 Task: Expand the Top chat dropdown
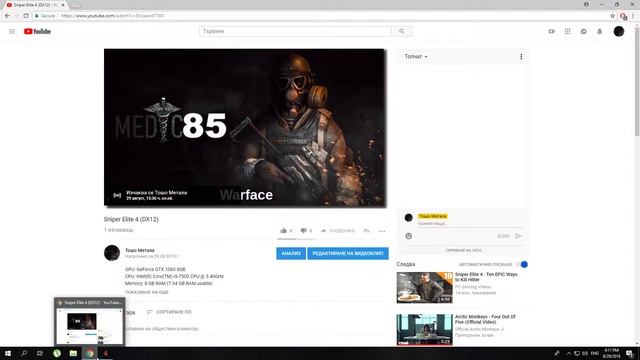[416, 57]
